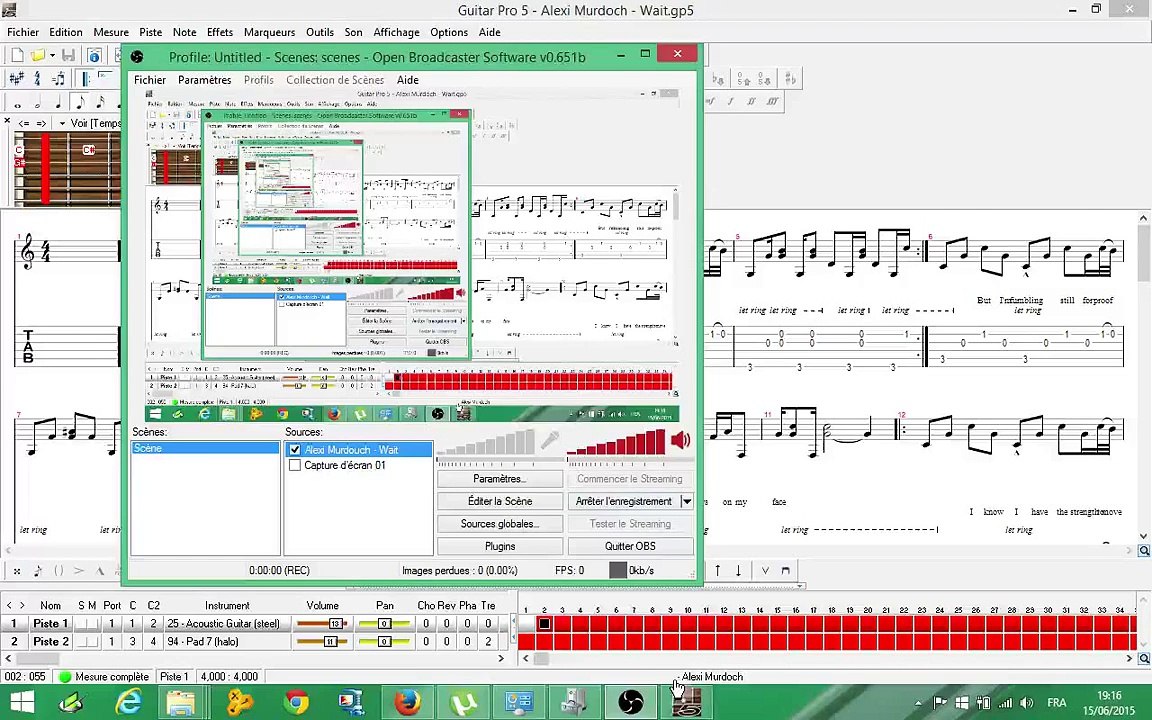
Task: Click the Paramètres... button in OBS
Action: pyautogui.click(x=500, y=479)
